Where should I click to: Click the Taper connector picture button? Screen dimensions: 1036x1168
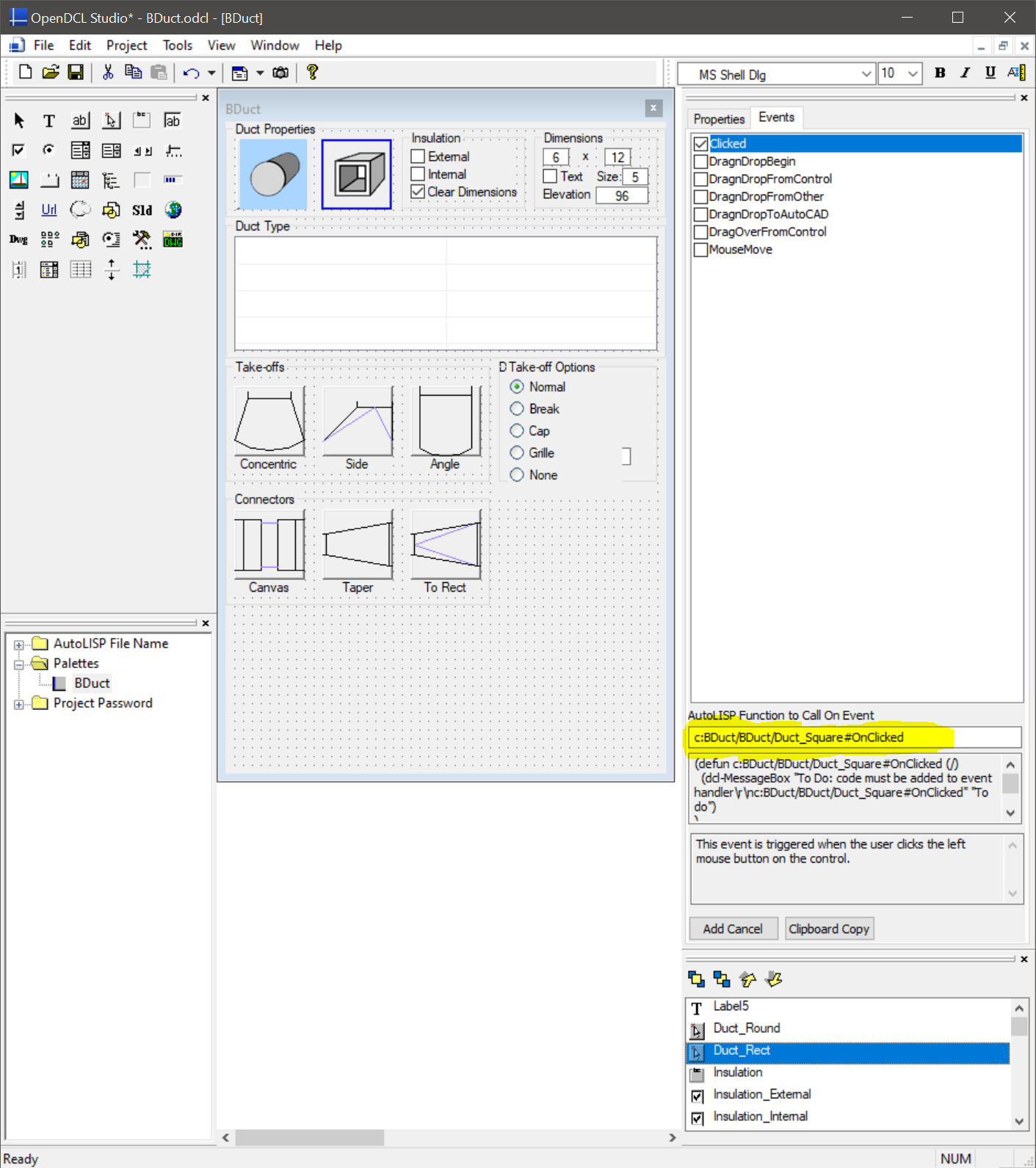tap(358, 545)
